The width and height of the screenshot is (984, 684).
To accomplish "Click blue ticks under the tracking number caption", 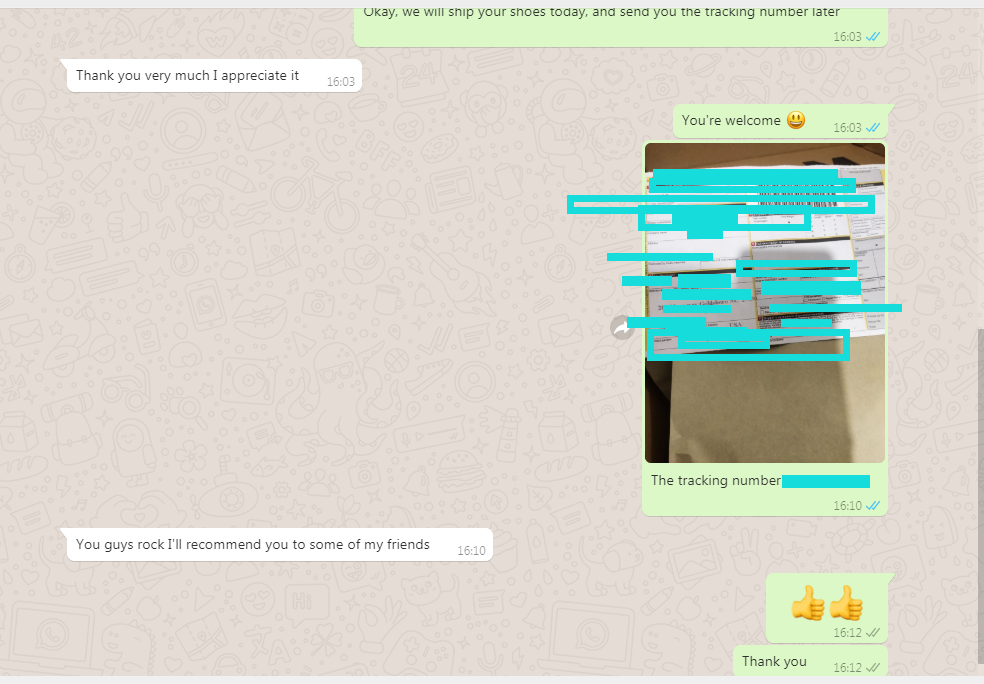I will 873,506.
